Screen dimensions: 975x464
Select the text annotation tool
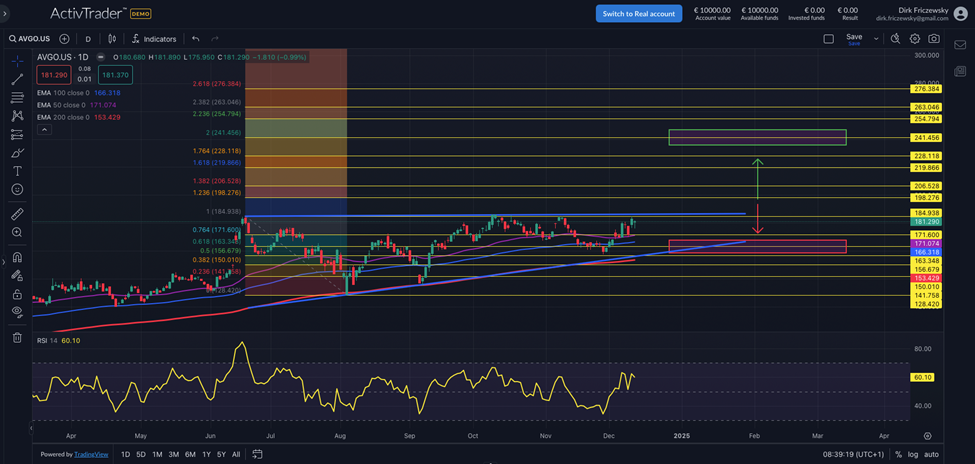click(x=17, y=171)
